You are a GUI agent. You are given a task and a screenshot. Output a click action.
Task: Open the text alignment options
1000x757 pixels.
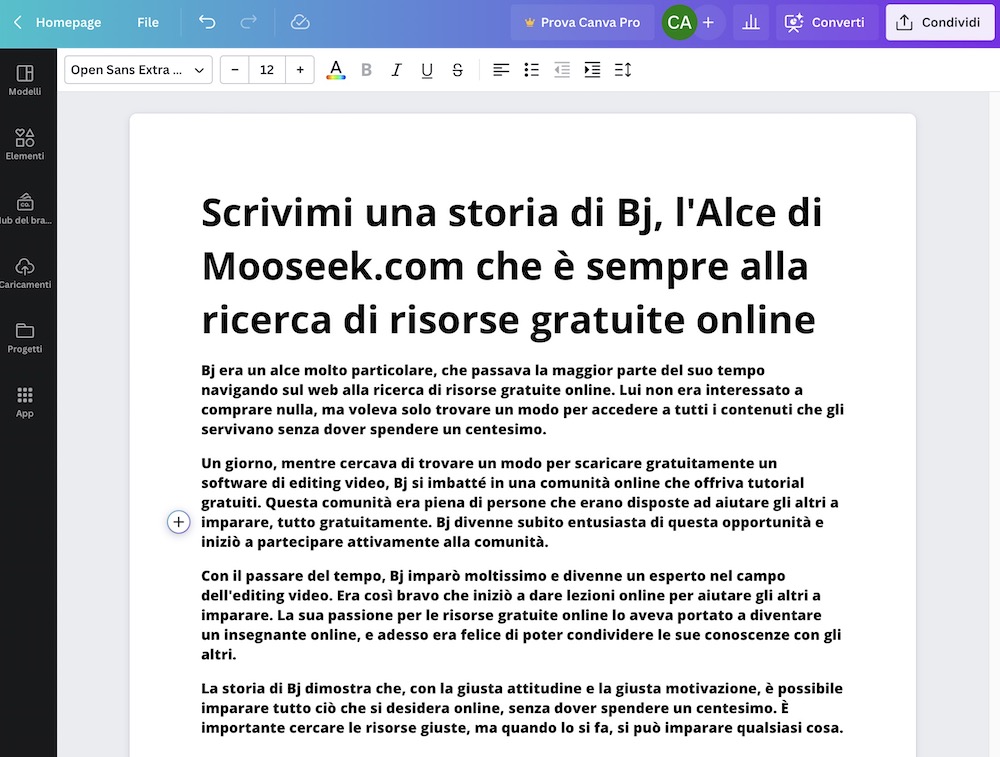(x=501, y=69)
